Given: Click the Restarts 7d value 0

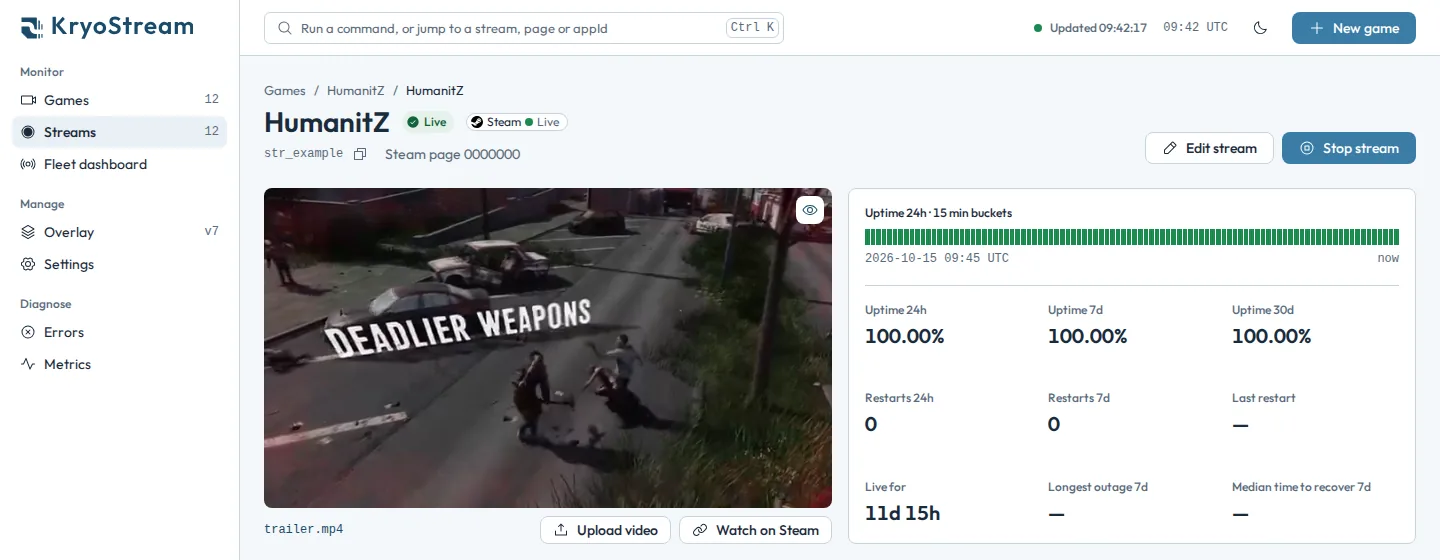Looking at the screenshot, I should coord(1054,424).
